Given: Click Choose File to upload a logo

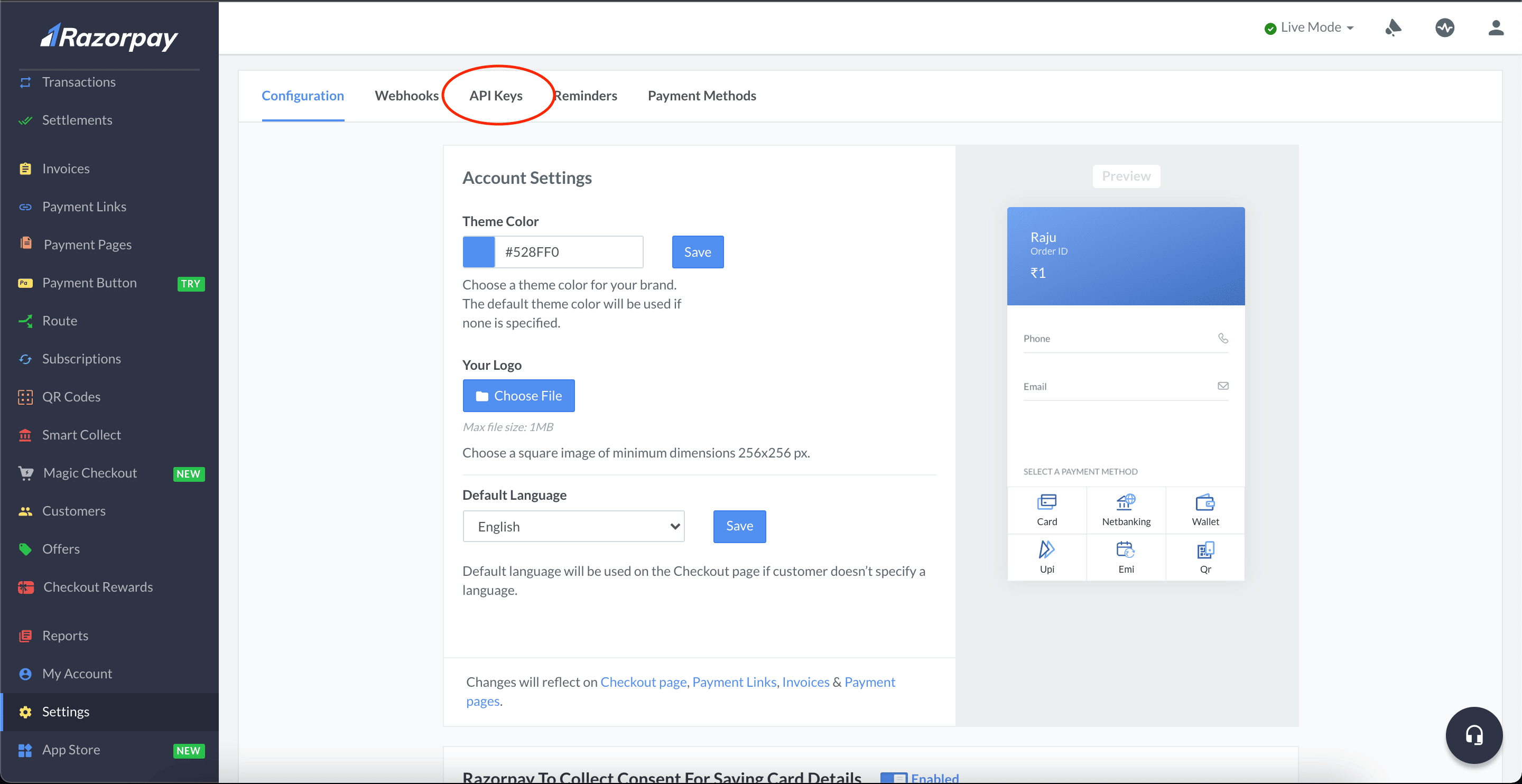Looking at the screenshot, I should pos(518,396).
